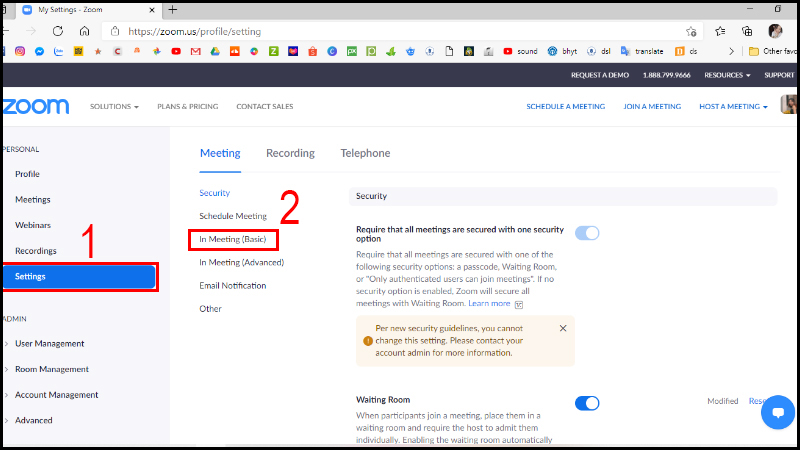Expand Account Management section
The height and width of the screenshot is (450, 800).
point(56,394)
